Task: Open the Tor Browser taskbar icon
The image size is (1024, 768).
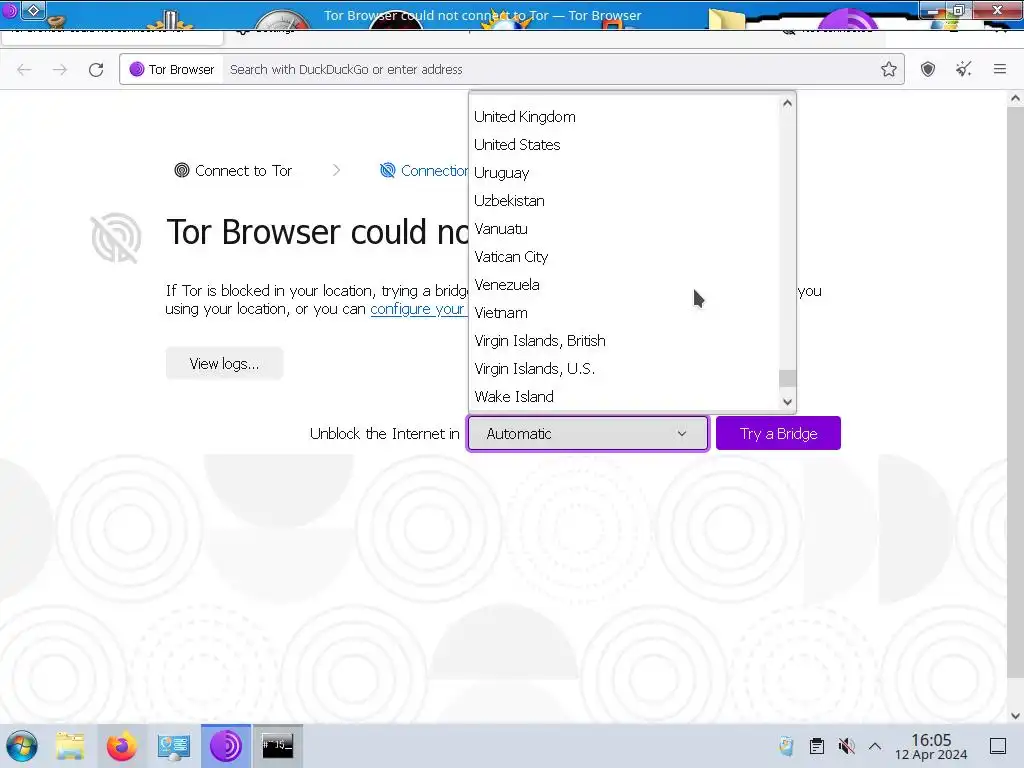Action: [225, 746]
